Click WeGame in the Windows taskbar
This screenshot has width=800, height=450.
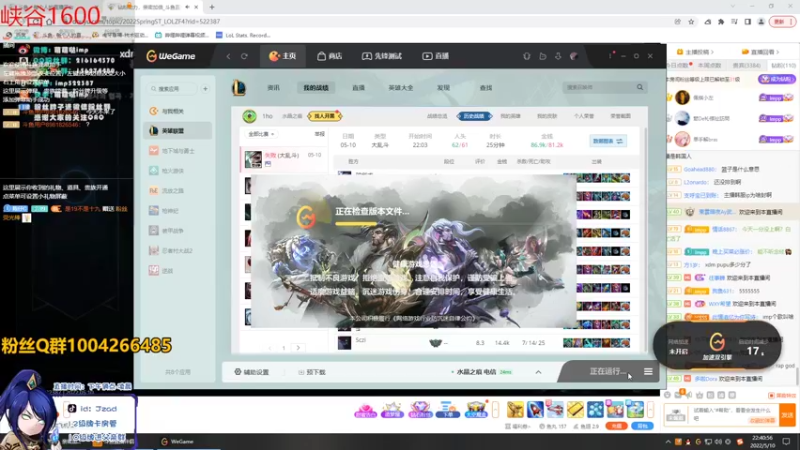(x=178, y=442)
